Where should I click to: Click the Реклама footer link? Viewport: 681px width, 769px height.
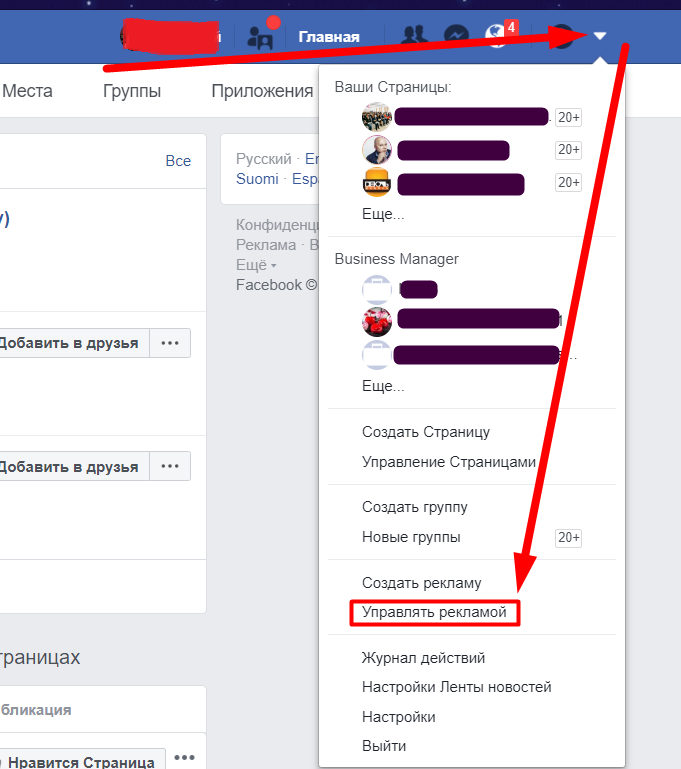click(266, 245)
